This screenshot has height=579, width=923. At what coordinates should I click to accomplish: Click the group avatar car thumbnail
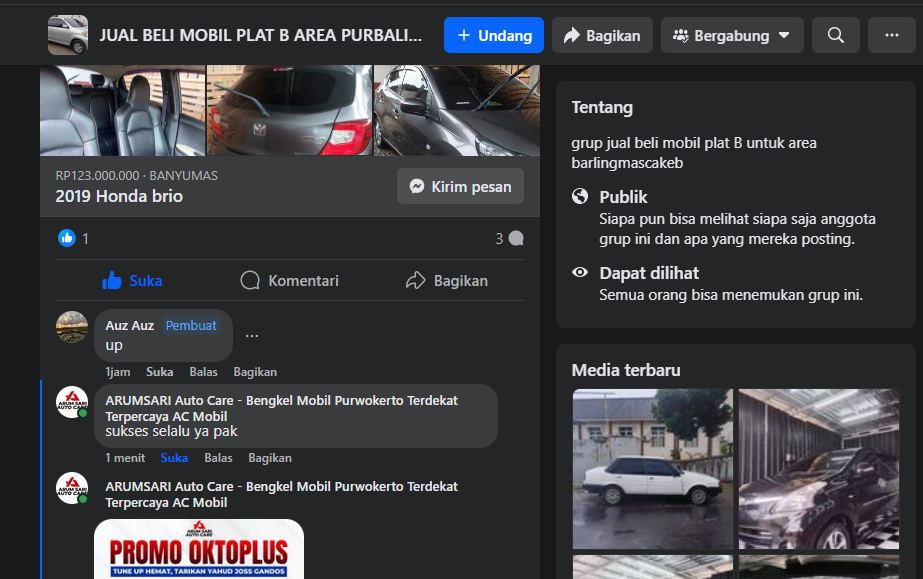coord(68,35)
